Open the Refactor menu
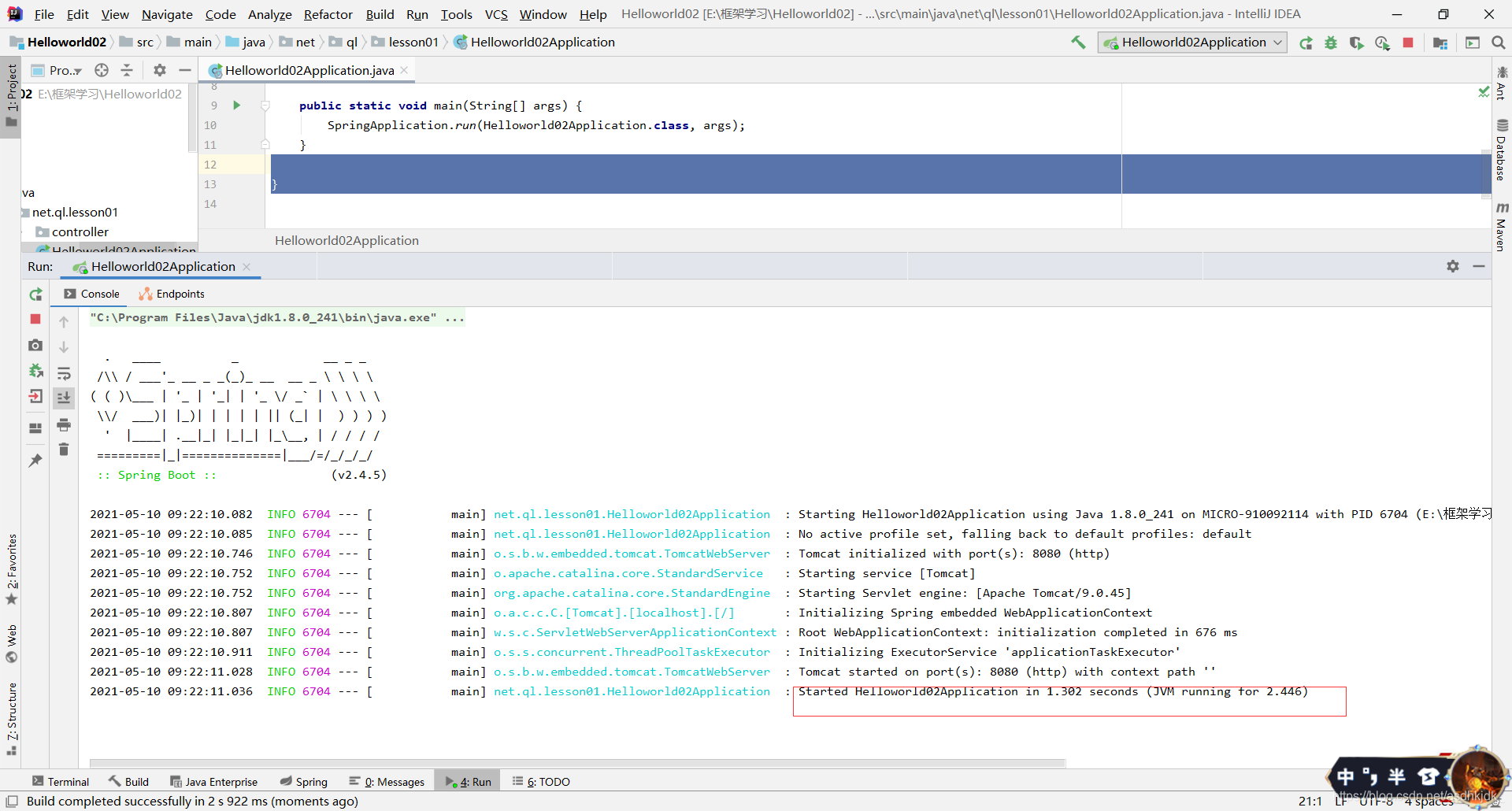This screenshot has width=1512, height=811. pos(328,14)
